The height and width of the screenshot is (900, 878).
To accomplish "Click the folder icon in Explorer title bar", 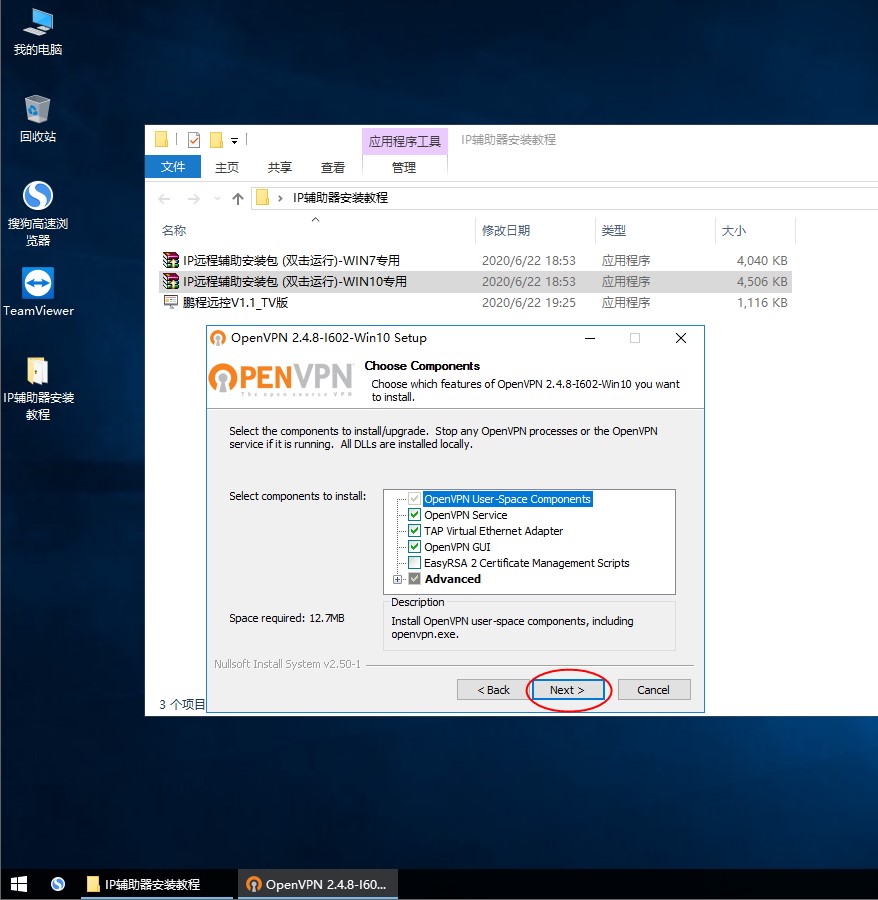I will tap(162, 139).
